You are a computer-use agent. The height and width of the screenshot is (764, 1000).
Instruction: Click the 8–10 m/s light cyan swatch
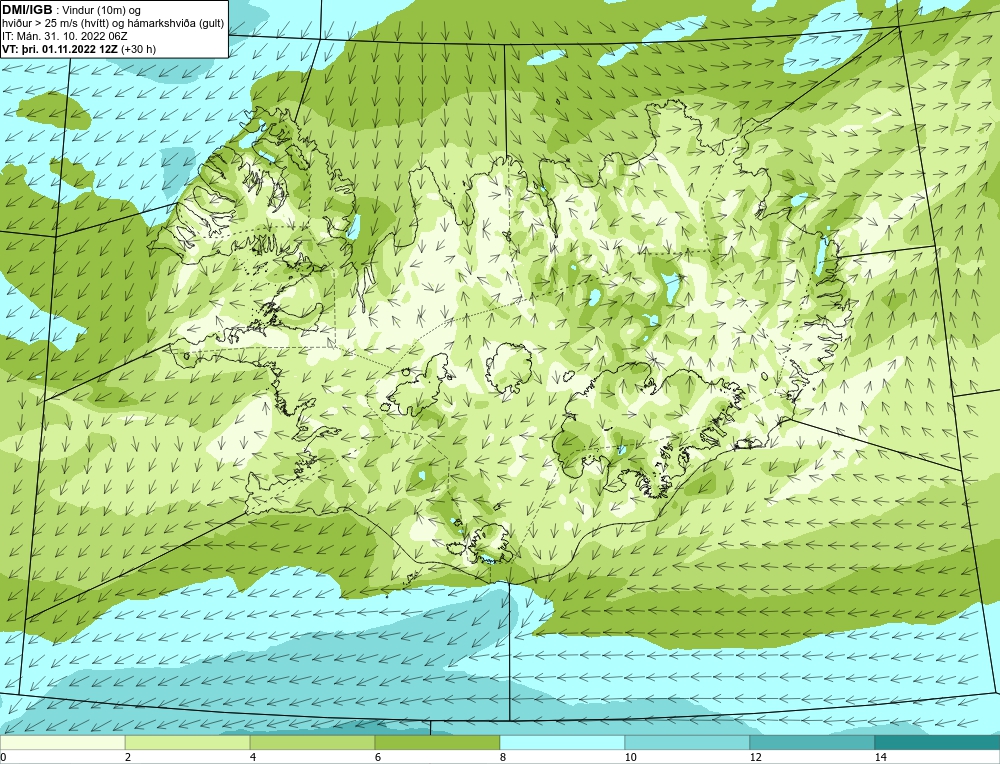click(562, 742)
